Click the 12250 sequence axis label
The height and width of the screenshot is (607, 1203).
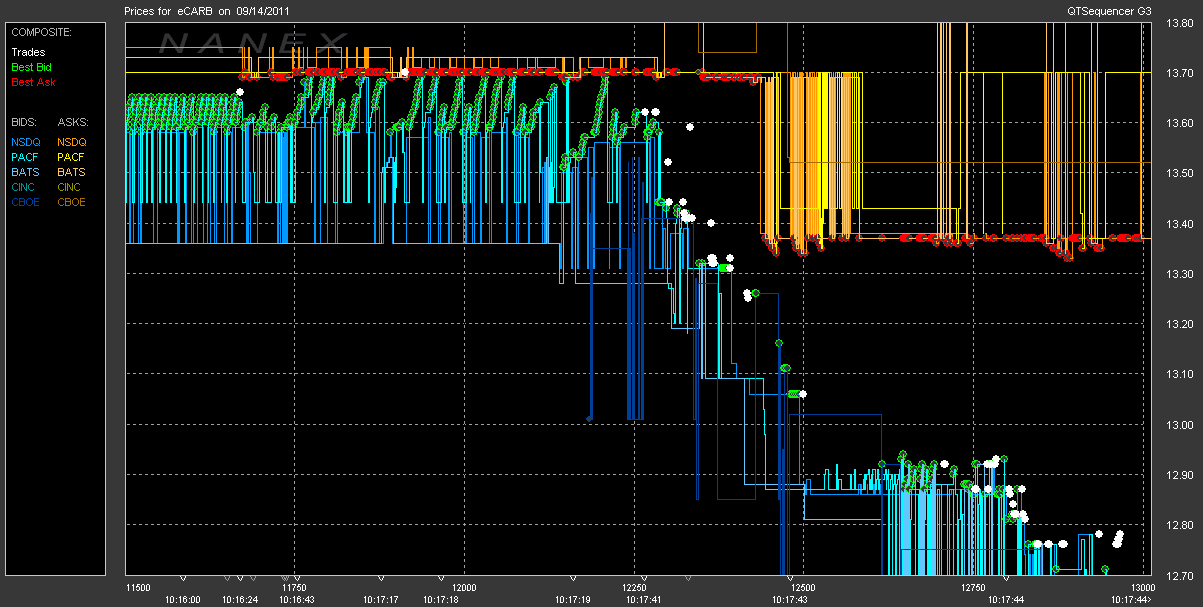636,587
